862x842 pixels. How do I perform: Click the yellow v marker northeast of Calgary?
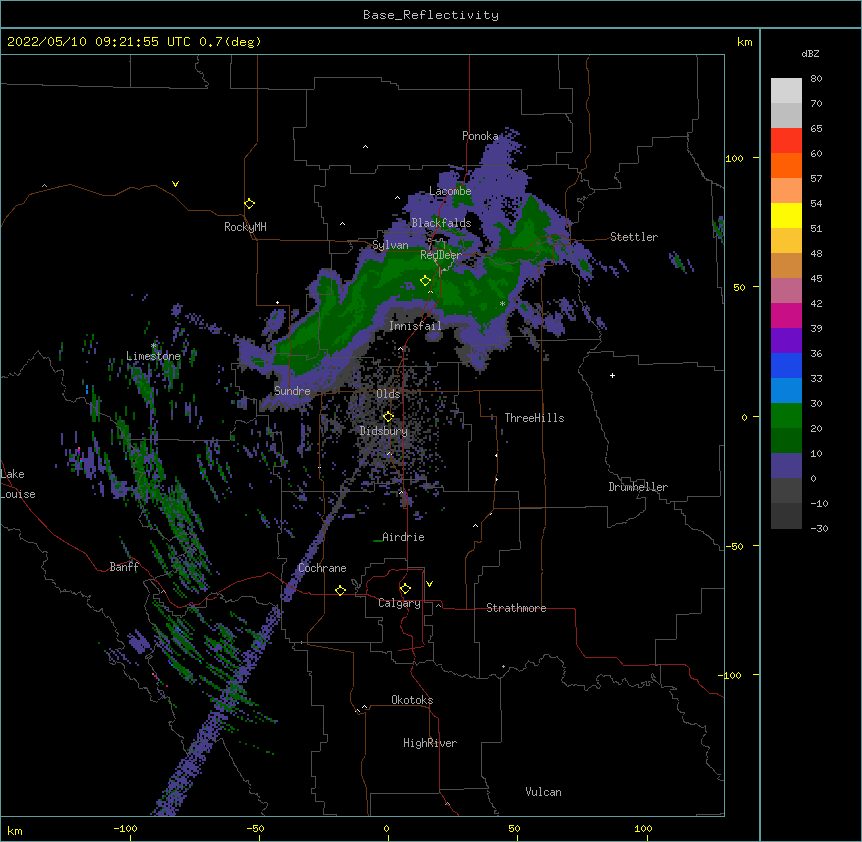tap(429, 584)
